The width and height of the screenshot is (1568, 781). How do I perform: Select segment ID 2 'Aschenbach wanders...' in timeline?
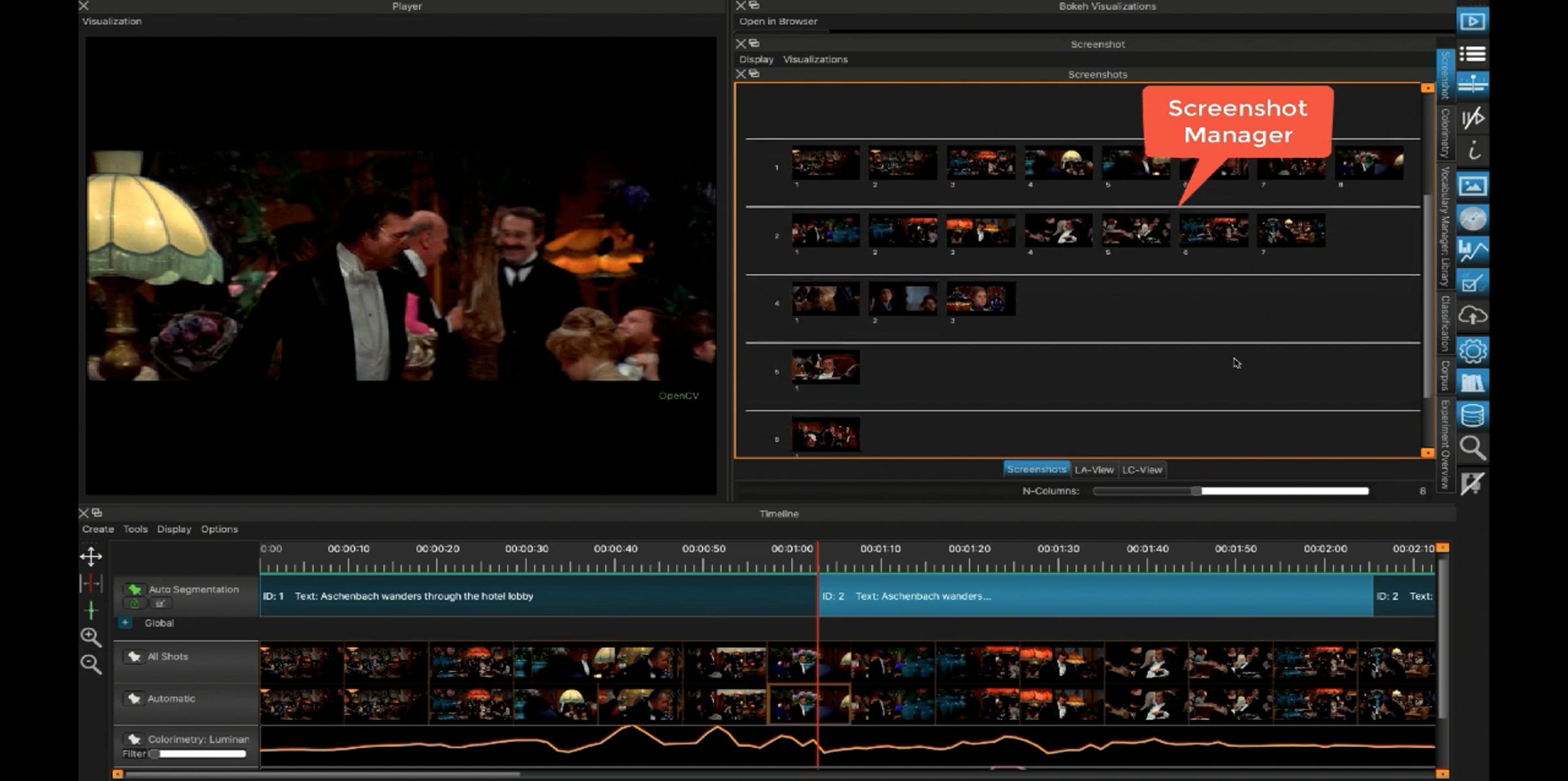point(1096,596)
